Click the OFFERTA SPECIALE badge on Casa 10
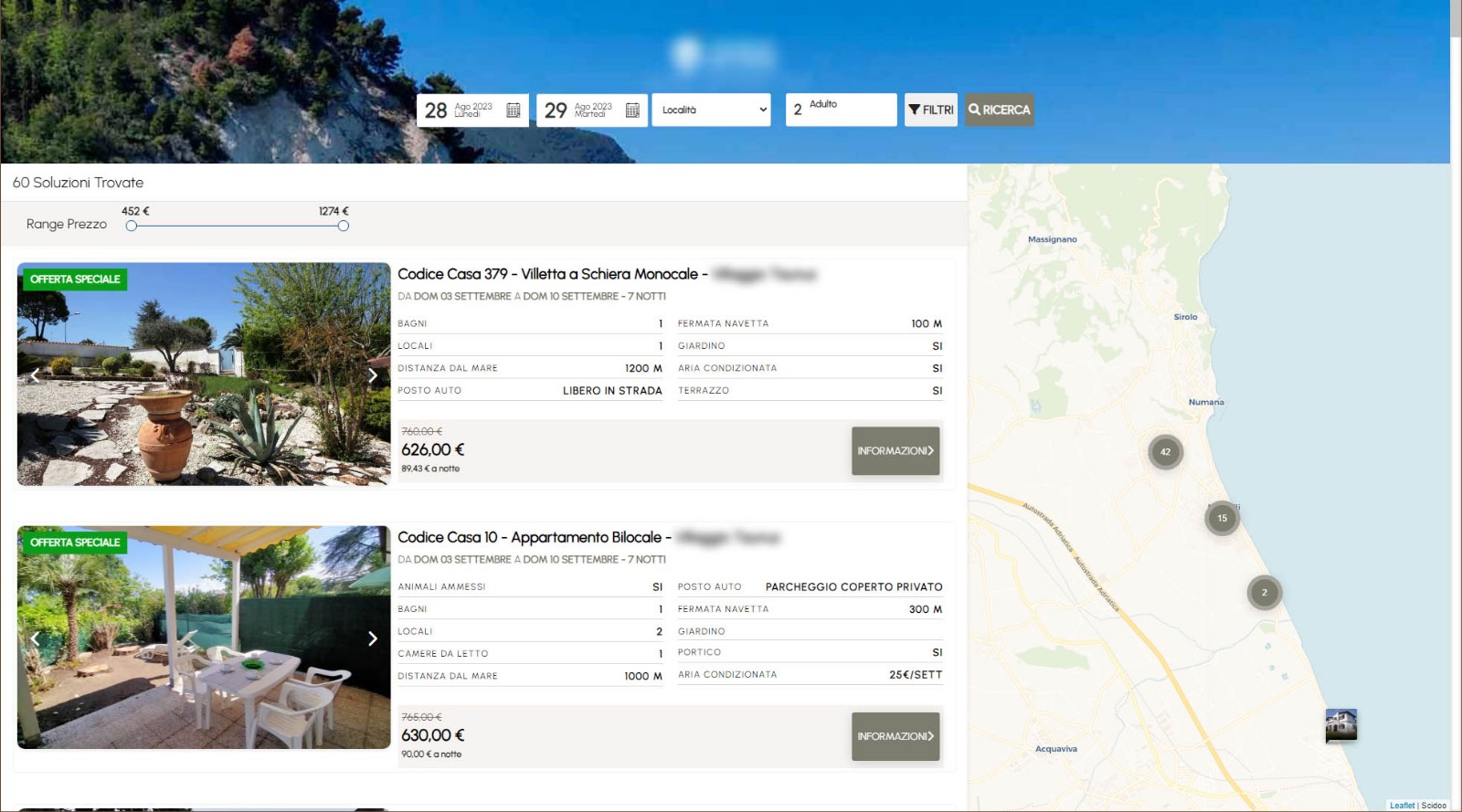1462x812 pixels. click(75, 543)
